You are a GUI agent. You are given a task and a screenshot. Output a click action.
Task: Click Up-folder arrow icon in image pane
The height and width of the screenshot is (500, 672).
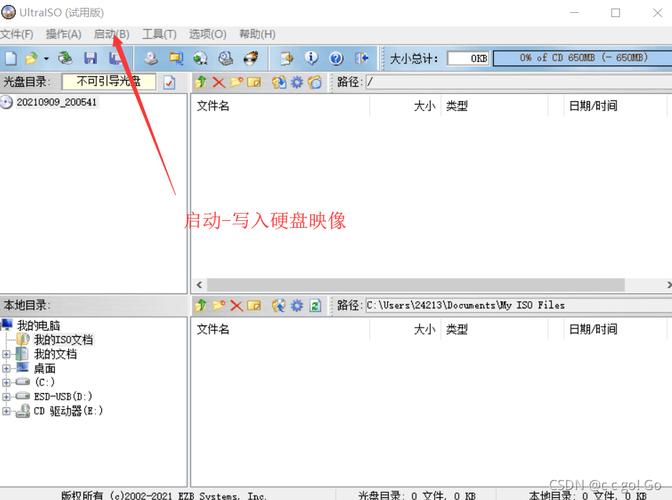[200, 82]
